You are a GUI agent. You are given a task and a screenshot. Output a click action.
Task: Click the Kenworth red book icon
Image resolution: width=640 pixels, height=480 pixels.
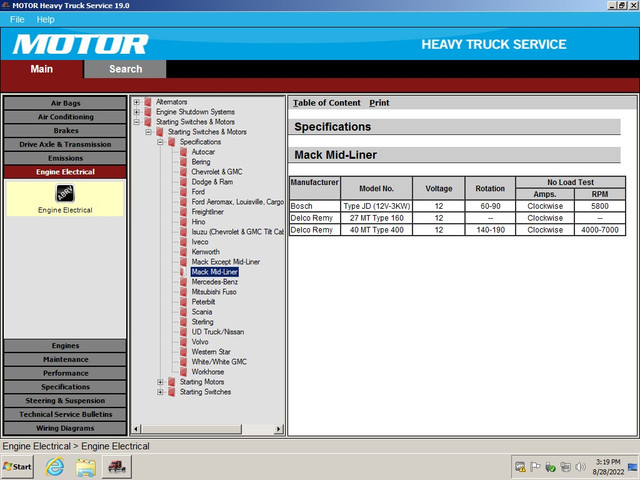click(183, 252)
